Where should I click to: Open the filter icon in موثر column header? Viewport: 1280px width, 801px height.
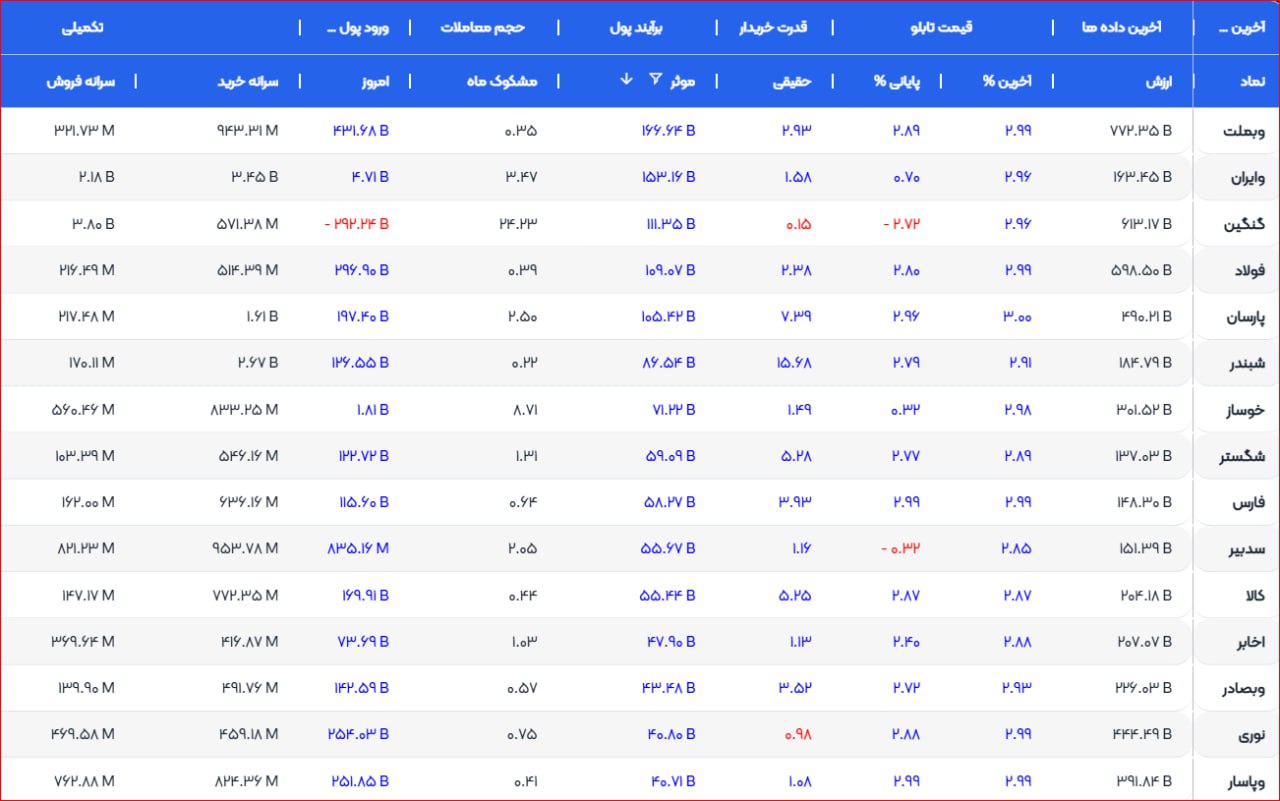tap(656, 80)
